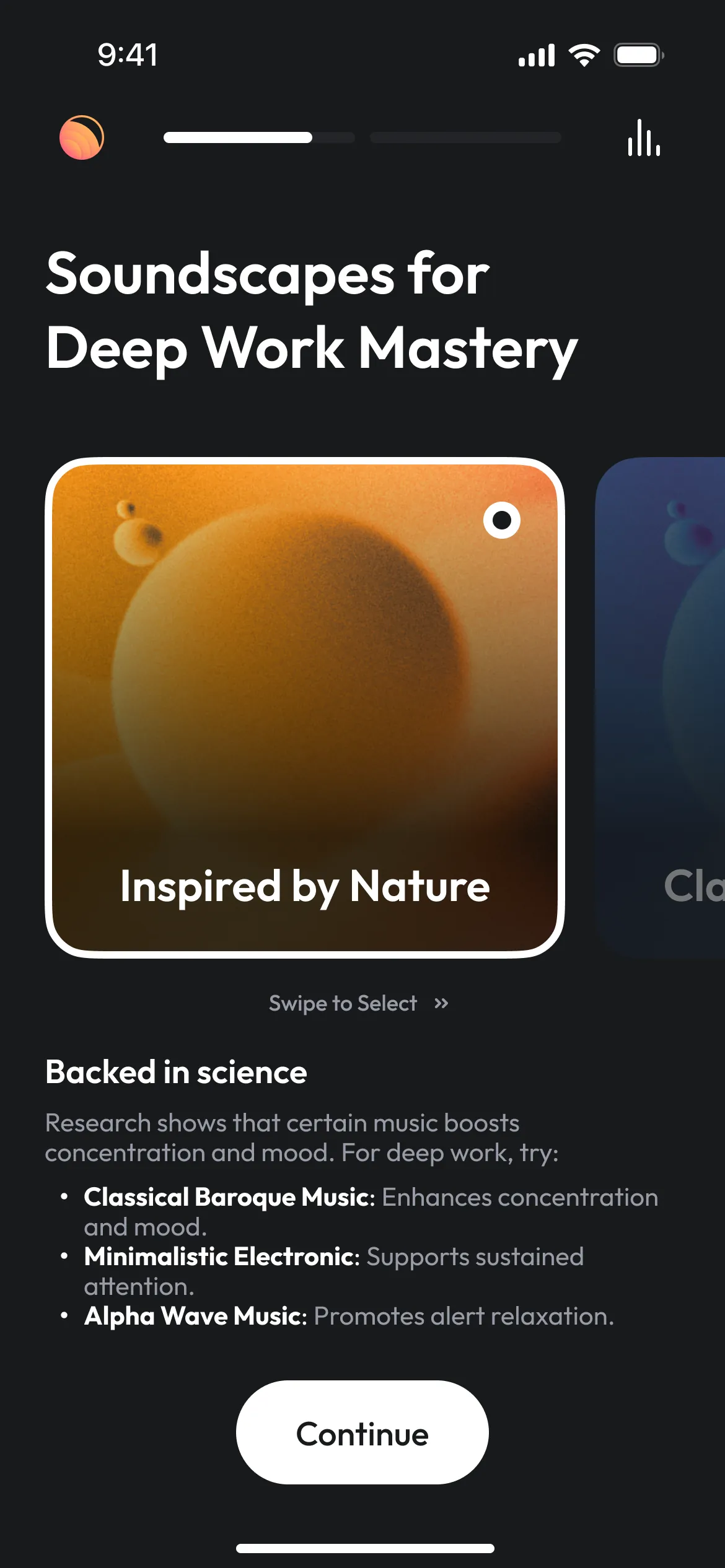Viewport: 725px width, 1568px height.
Task: Tap the orange sphere app logo
Action: tap(82, 137)
